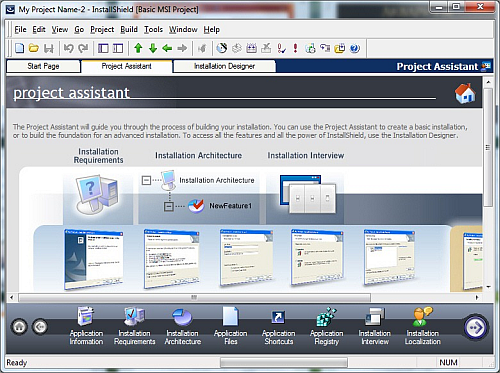This screenshot has width=500, height=373.
Task: Click the house Home icon in header
Action: 465,93
